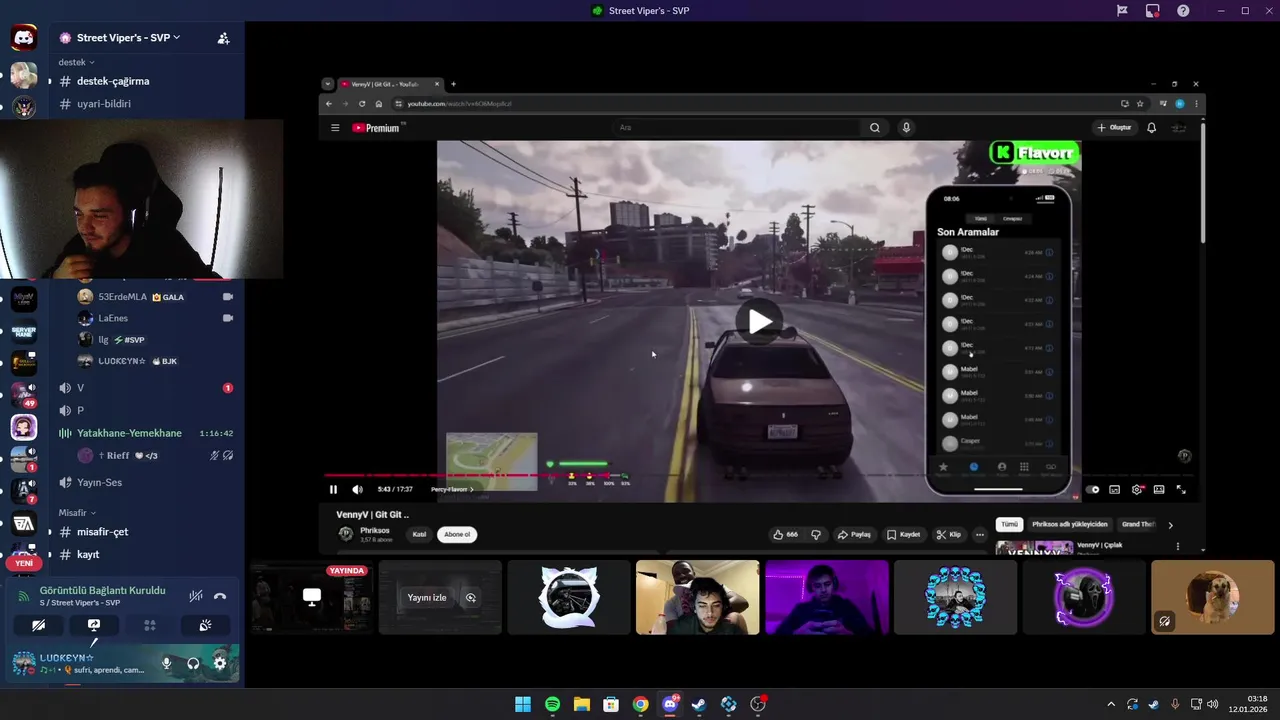Select the purple-lit webcam participant tile
The height and width of the screenshot is (720, 1280).
[827, 597]
